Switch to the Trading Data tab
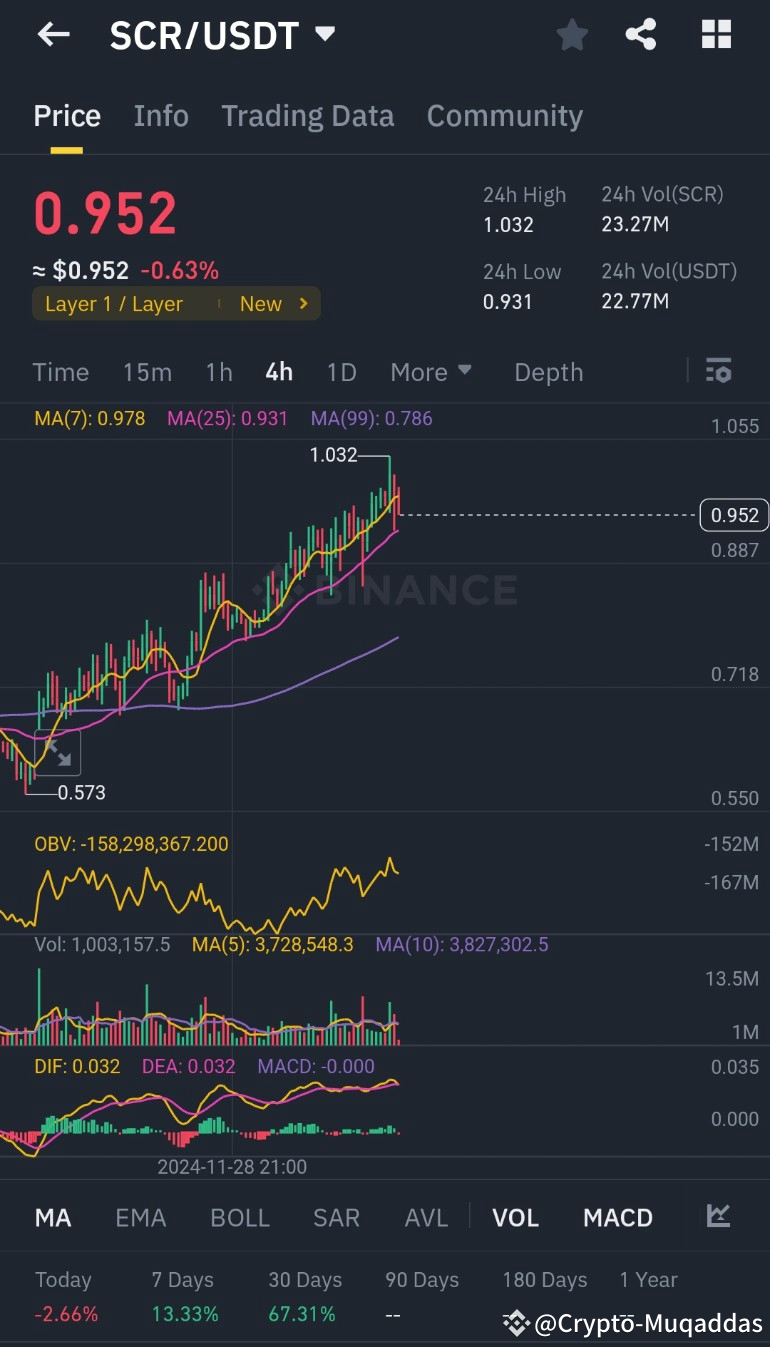770x1347 pixels. click(307, 115)
